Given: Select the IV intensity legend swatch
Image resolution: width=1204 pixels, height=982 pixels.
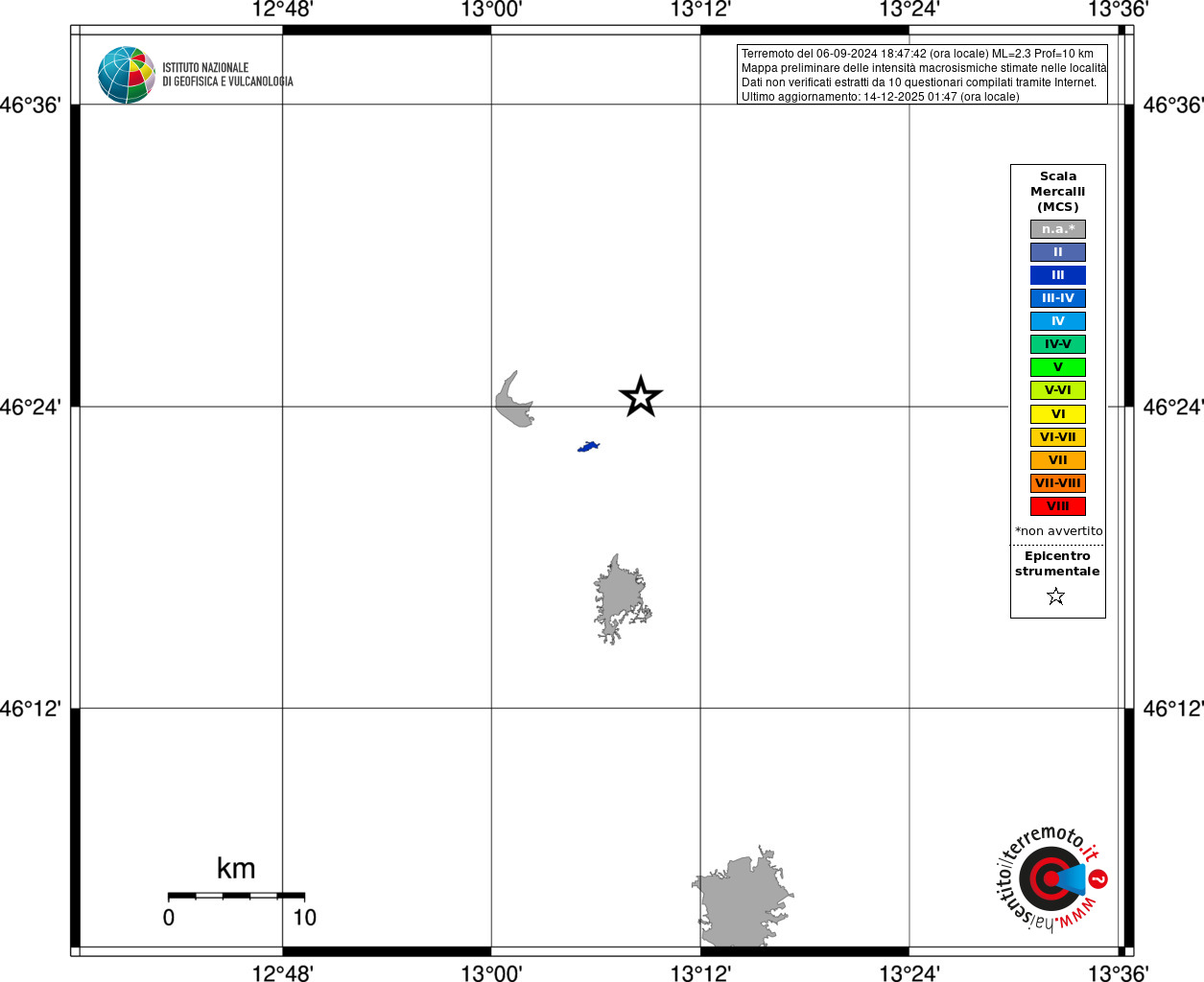Looking at the screenshot, I should pyautogui.click(x=1058, y=321).
